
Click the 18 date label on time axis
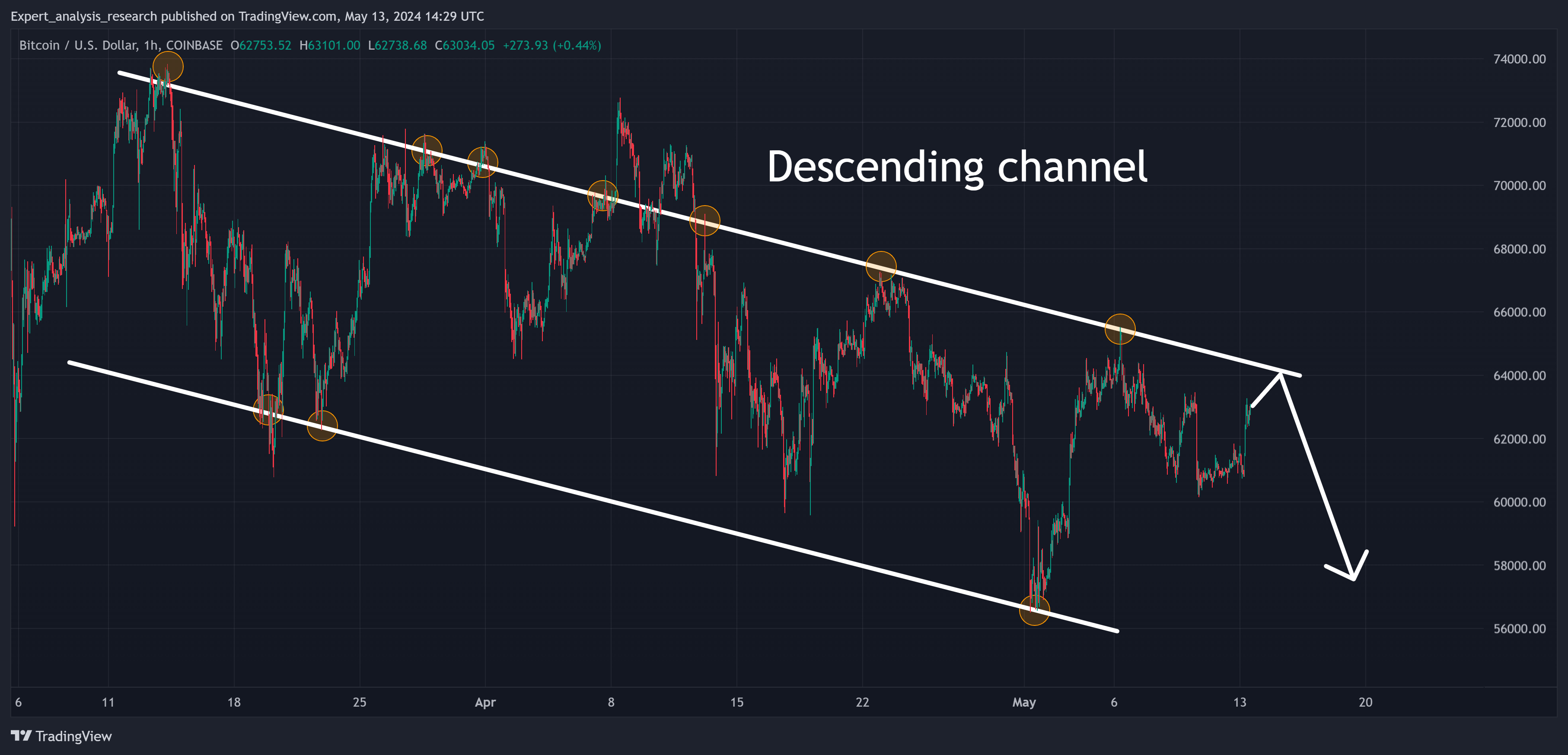pyautogui.click(x=234, y=702)
